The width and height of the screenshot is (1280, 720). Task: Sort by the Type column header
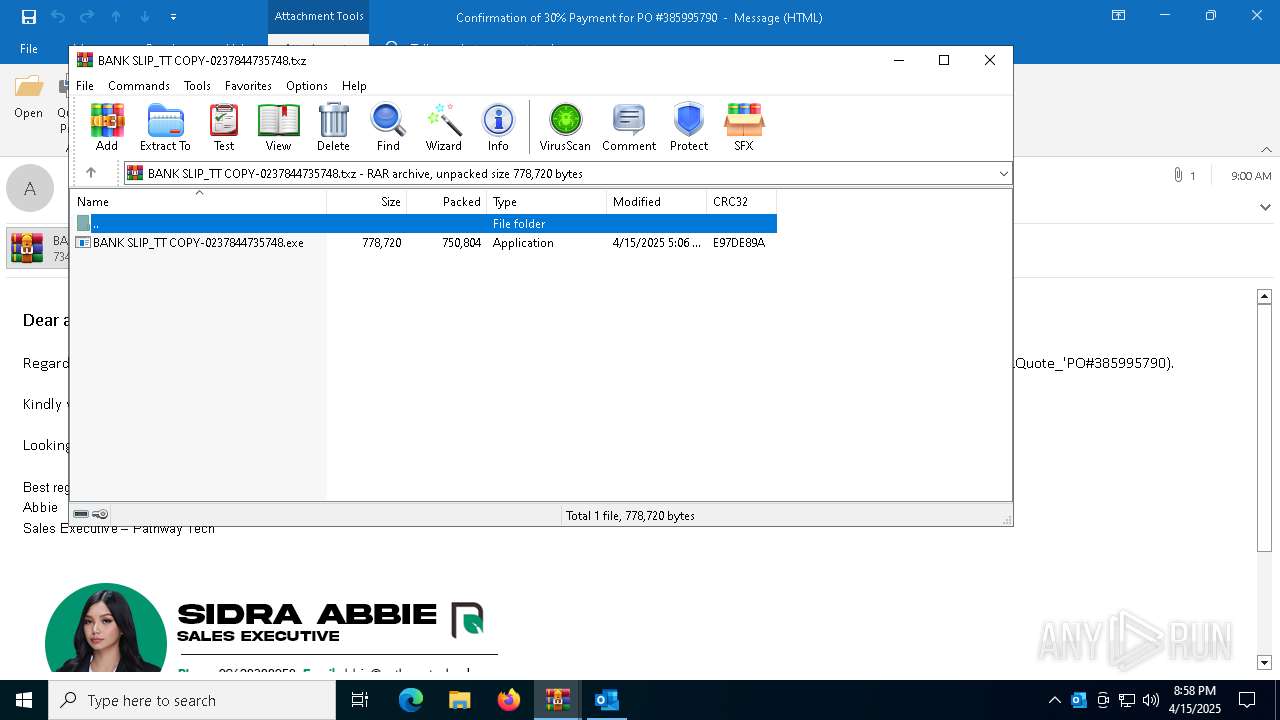tap(547, 201)
